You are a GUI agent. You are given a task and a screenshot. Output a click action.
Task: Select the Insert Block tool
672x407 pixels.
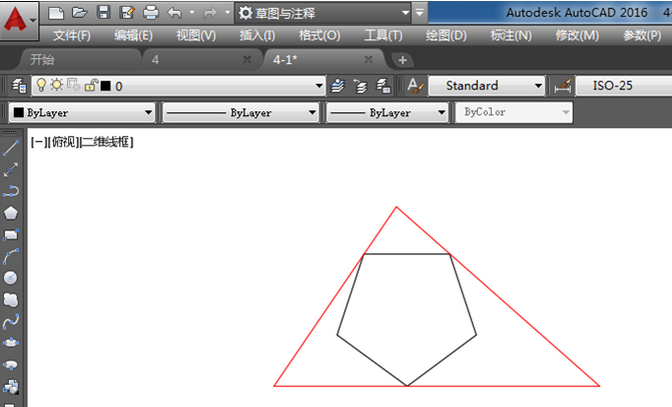11,386
